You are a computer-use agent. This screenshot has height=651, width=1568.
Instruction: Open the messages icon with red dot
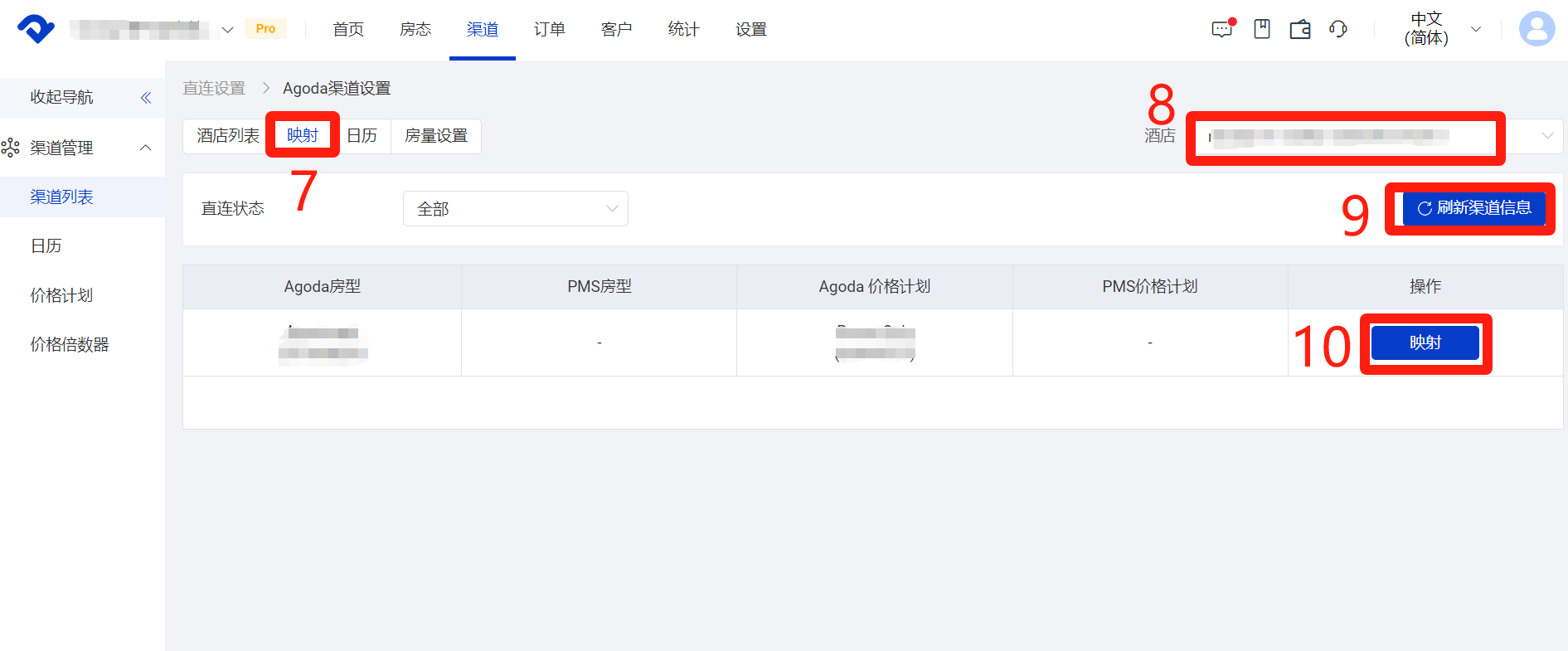coord(1223,29)
